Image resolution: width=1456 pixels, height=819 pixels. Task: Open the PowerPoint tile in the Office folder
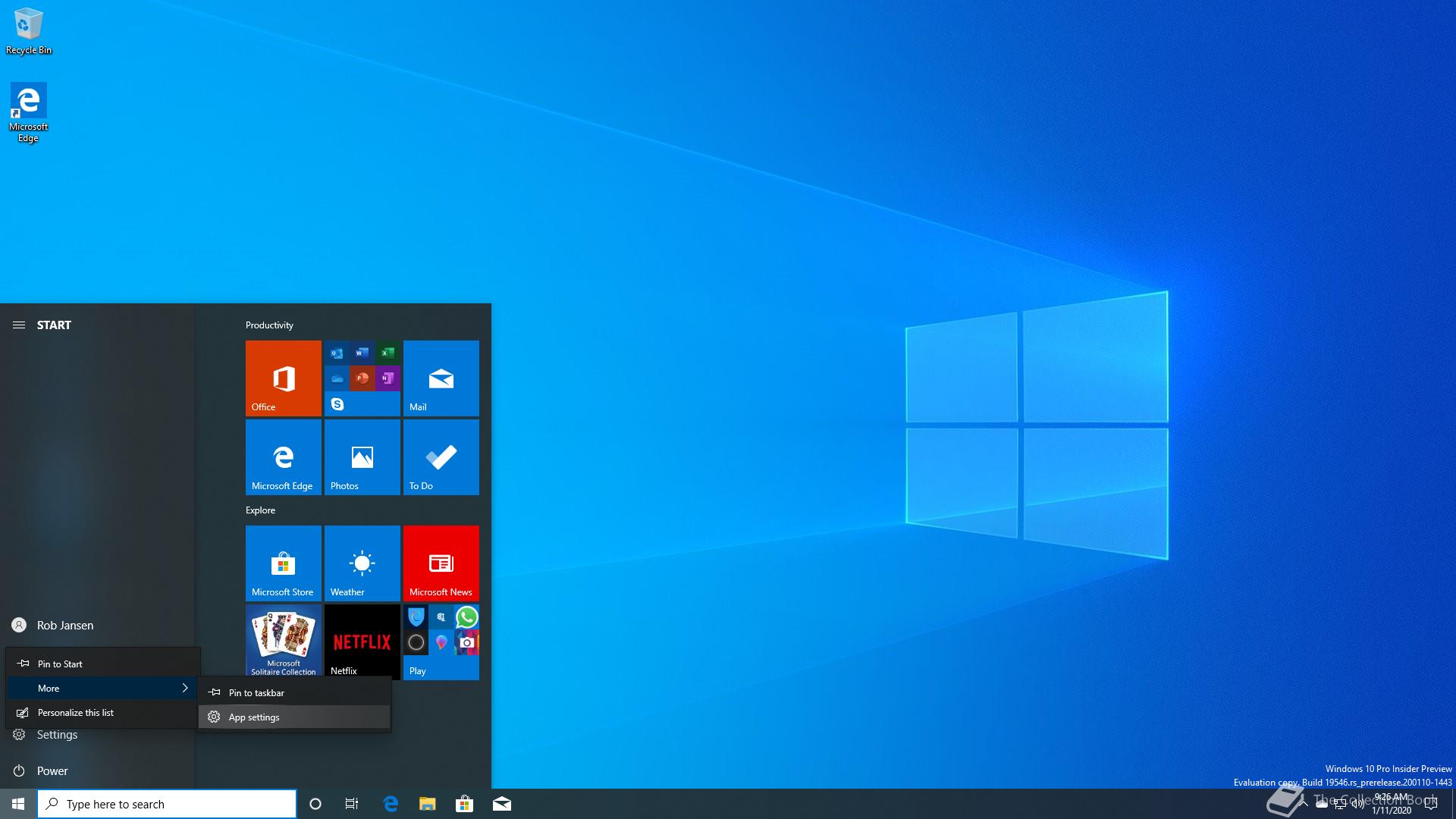362,378
